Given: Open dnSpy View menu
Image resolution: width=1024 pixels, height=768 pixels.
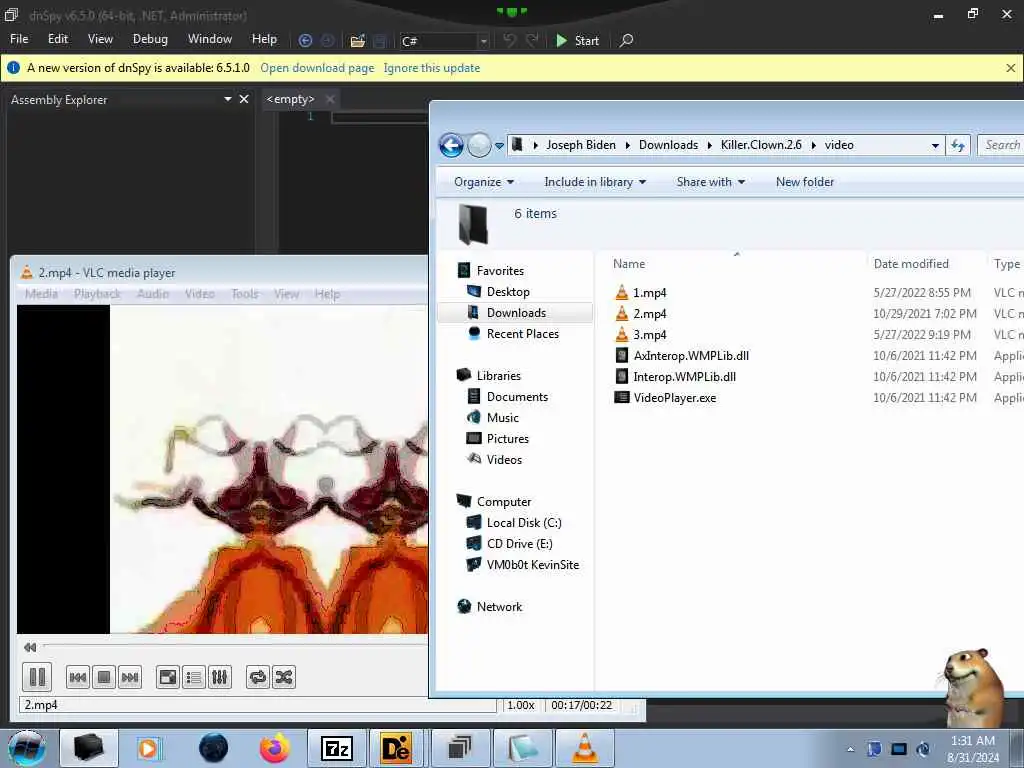Looking at the screenshot, I should coord(100,39).
